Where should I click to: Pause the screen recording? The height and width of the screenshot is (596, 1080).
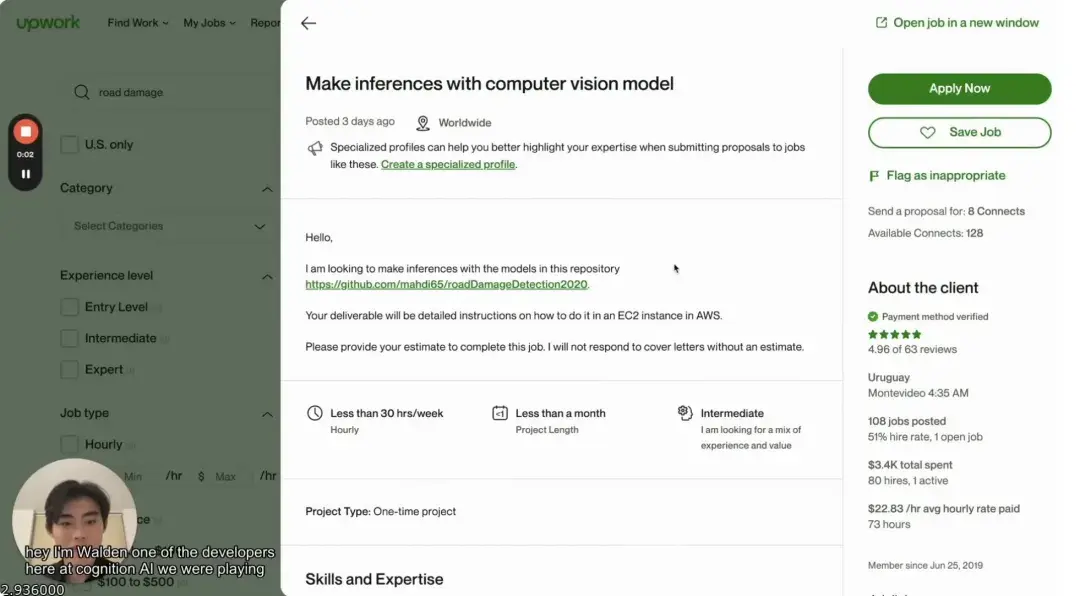pos(25,174)
